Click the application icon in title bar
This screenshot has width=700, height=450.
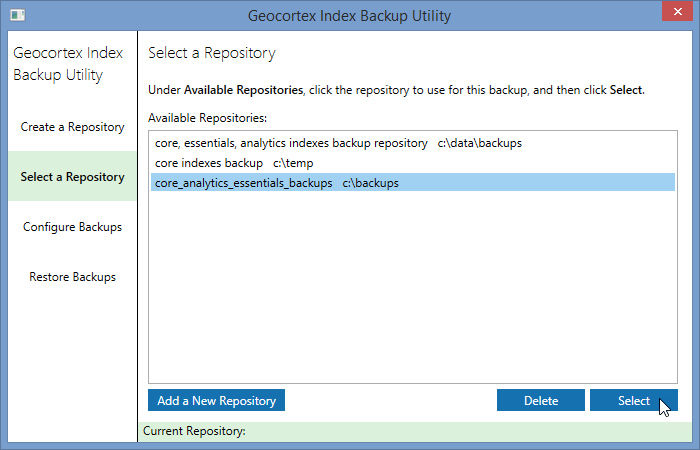click(x=18, y=15)
